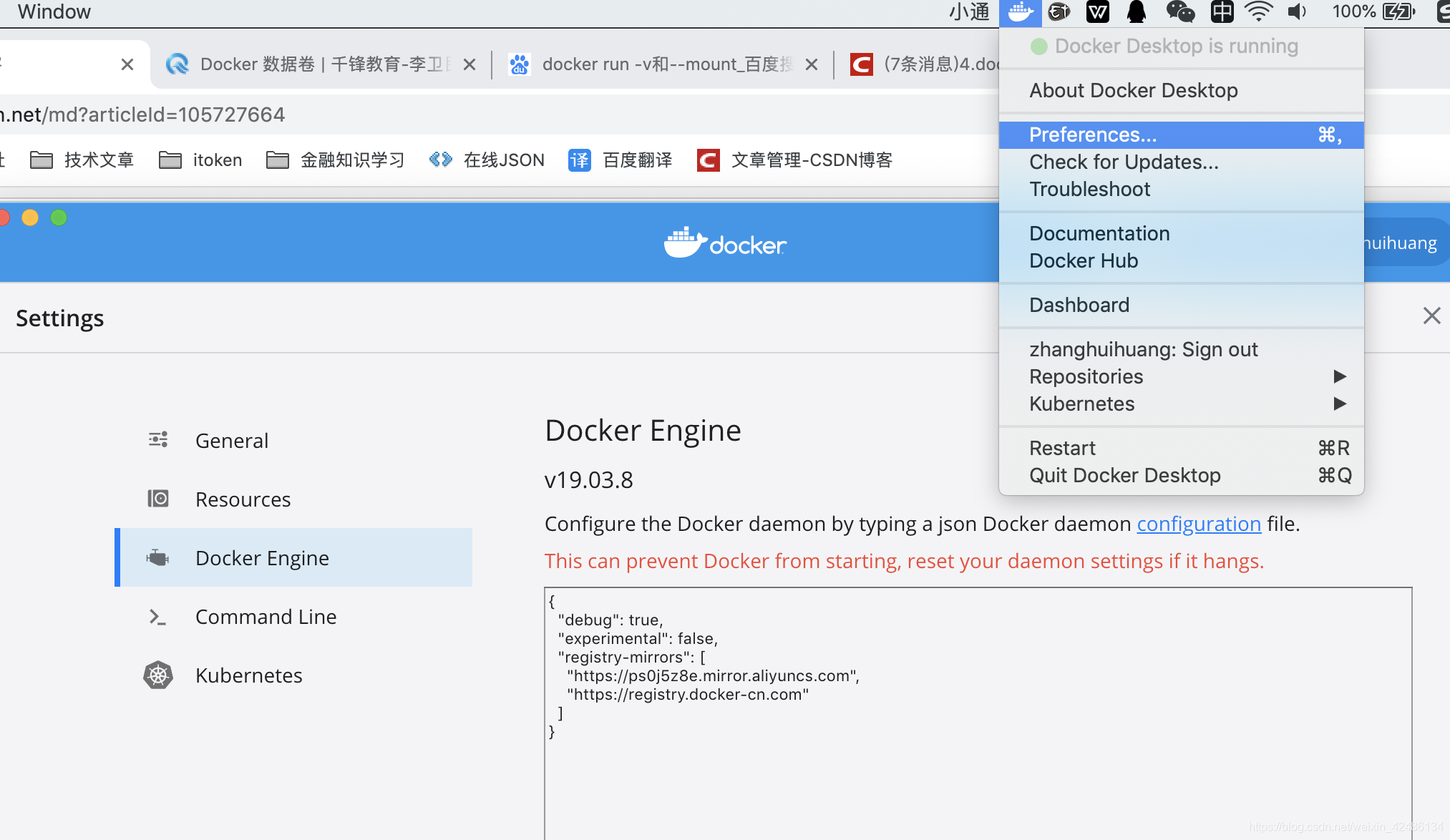Click the Docker whale menu bar icon

[1020, 12]
